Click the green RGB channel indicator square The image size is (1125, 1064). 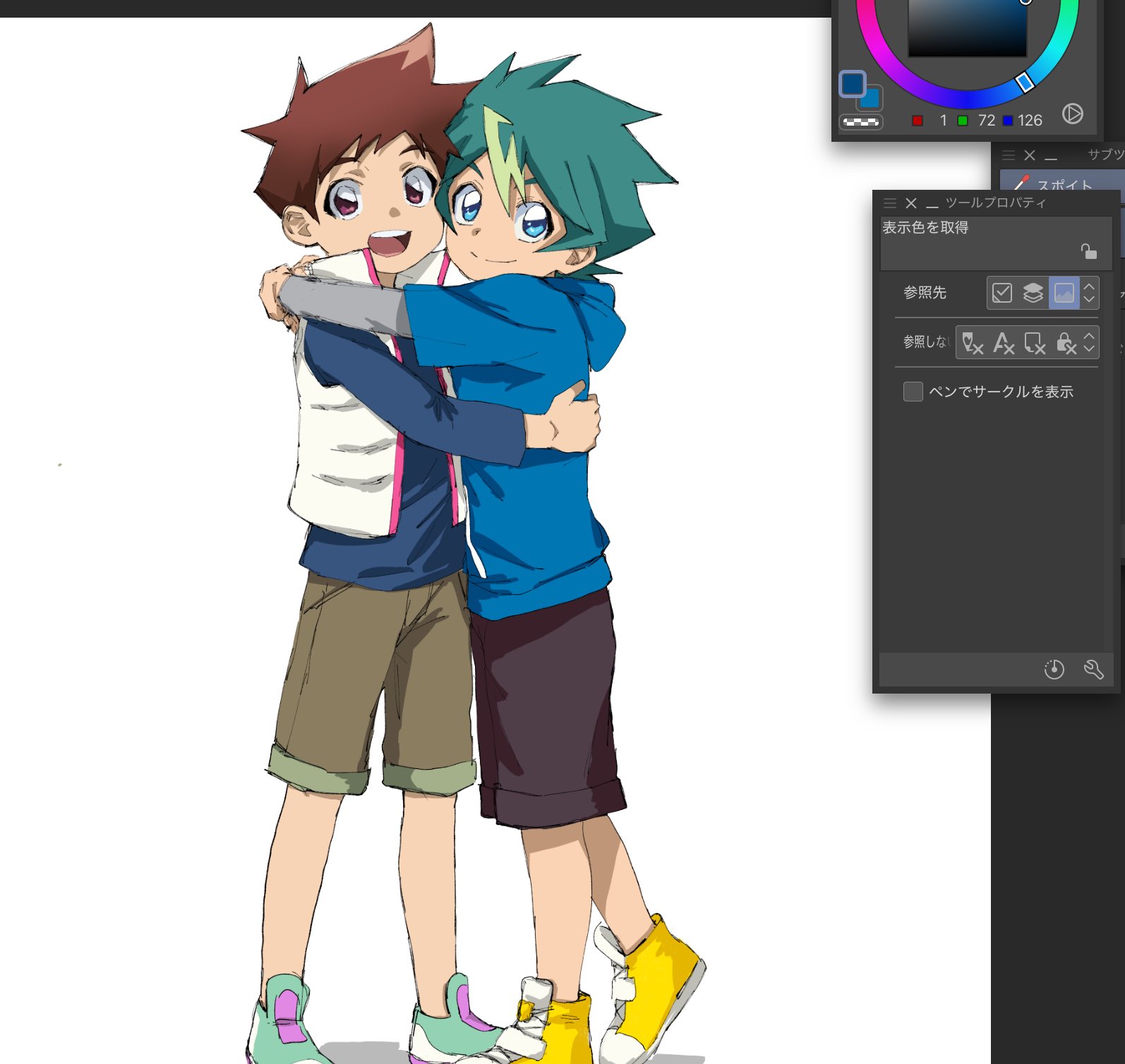pos(962,121)
